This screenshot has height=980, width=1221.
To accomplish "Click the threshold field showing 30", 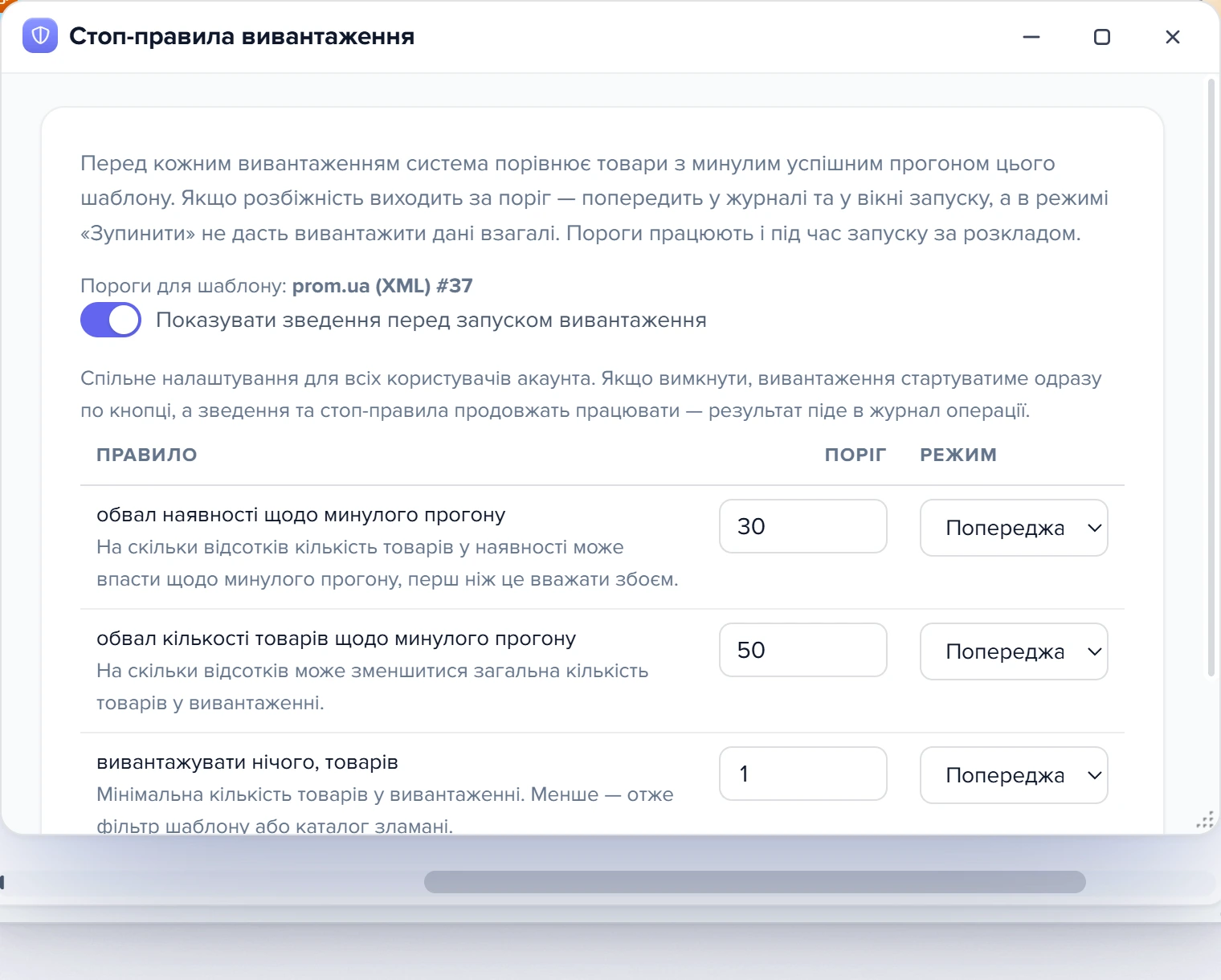I will click(803, 526).
